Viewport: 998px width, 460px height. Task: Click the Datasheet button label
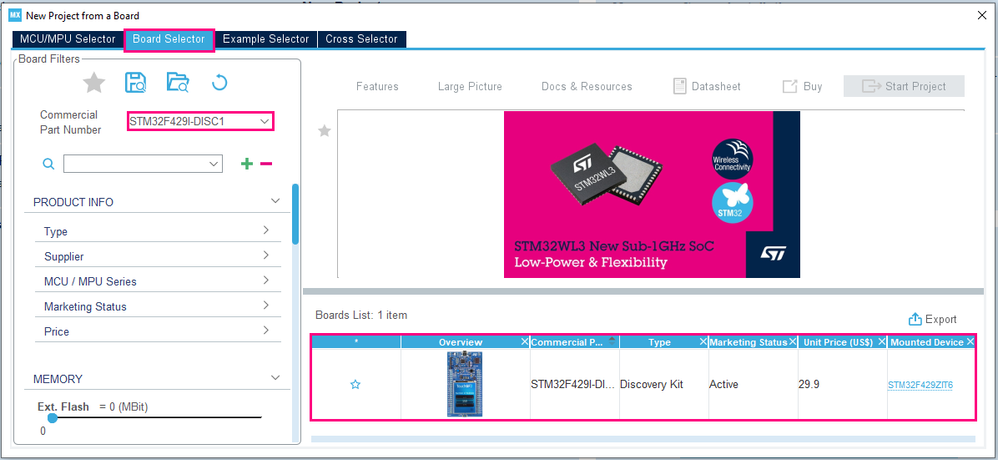[x=716, y=87]
